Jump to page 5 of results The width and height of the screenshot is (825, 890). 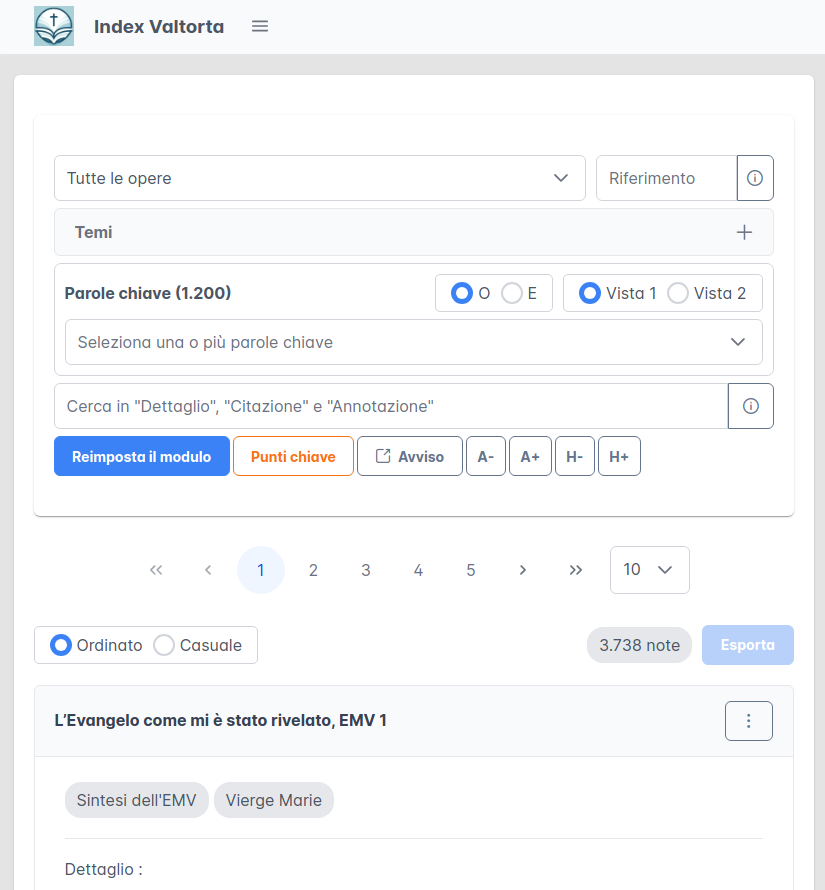pos(471,570)
